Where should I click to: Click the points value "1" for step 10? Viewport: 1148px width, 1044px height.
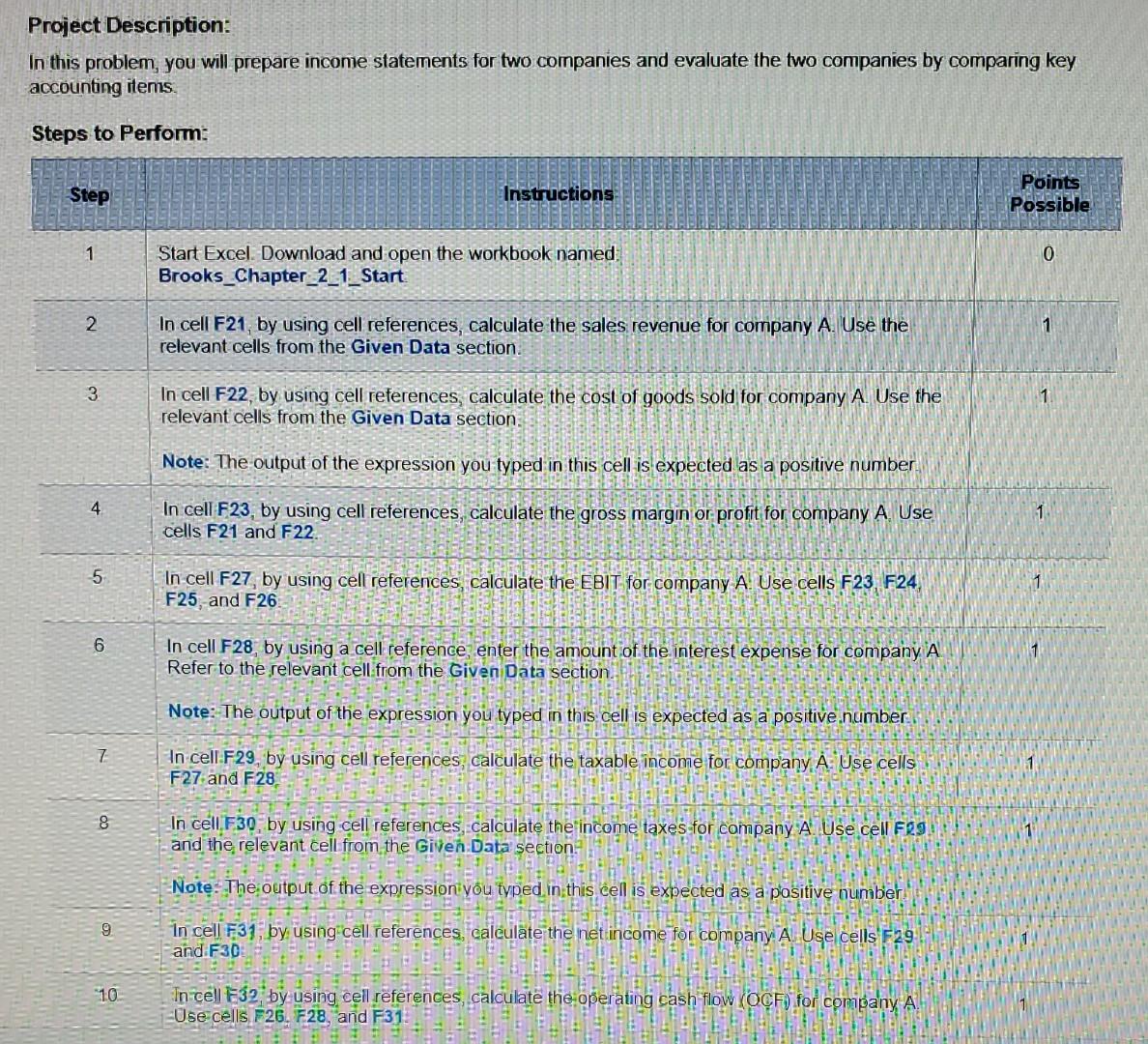tap(1023, 1003)
